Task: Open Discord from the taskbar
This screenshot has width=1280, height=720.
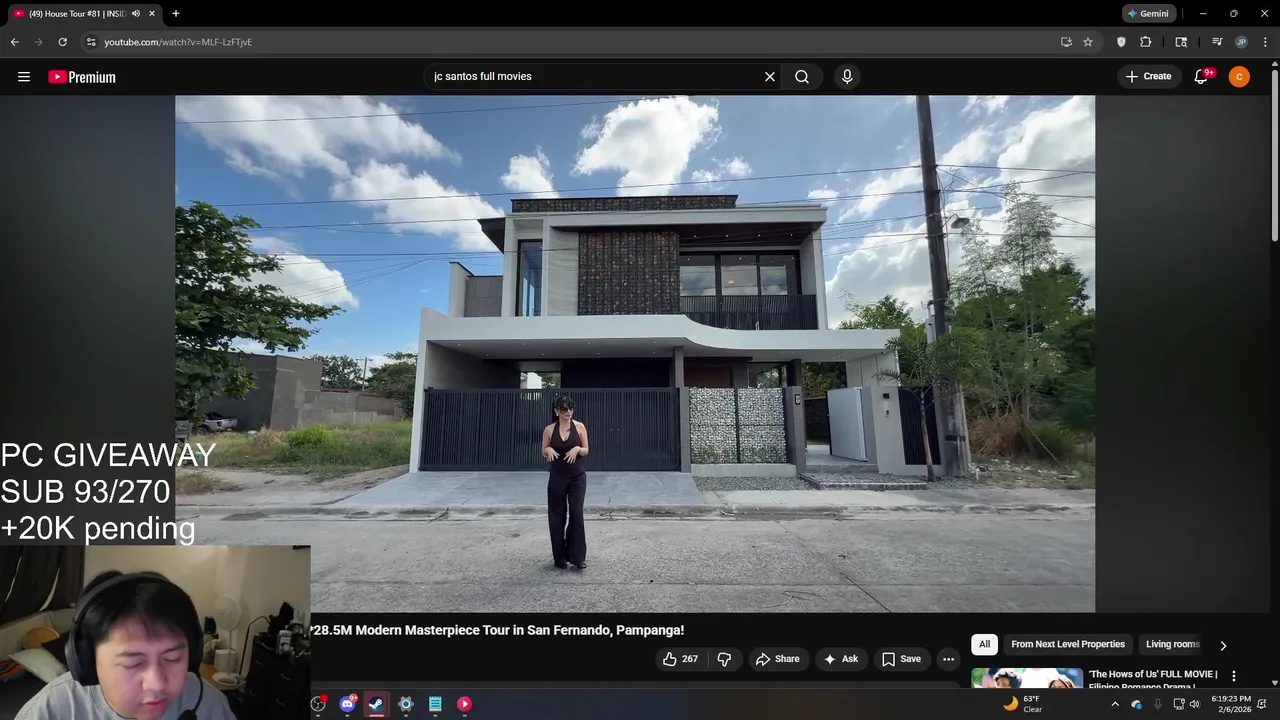Action: tap(347, 704)
